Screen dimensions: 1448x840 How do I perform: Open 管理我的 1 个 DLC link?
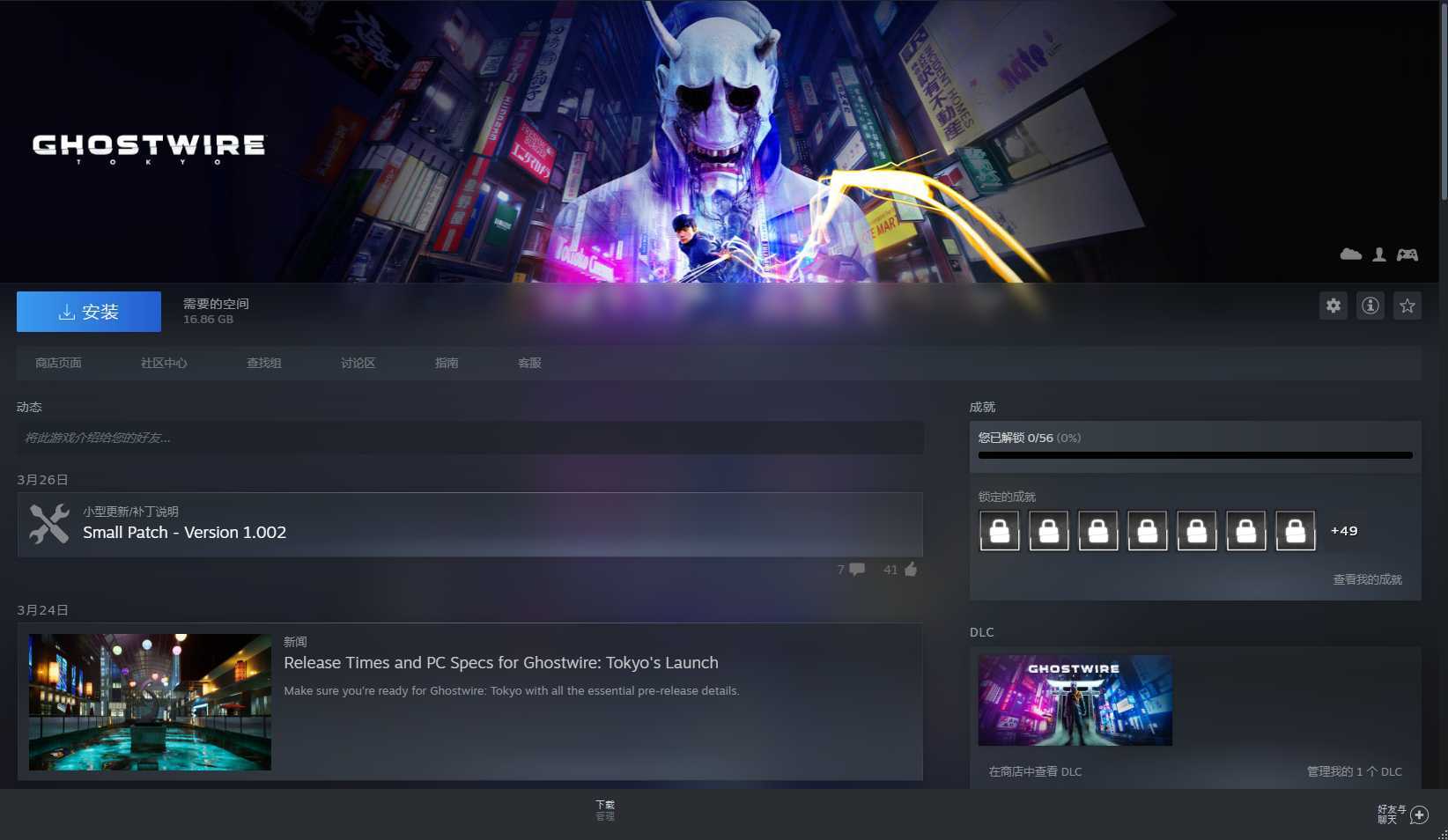click(1355, 771)
